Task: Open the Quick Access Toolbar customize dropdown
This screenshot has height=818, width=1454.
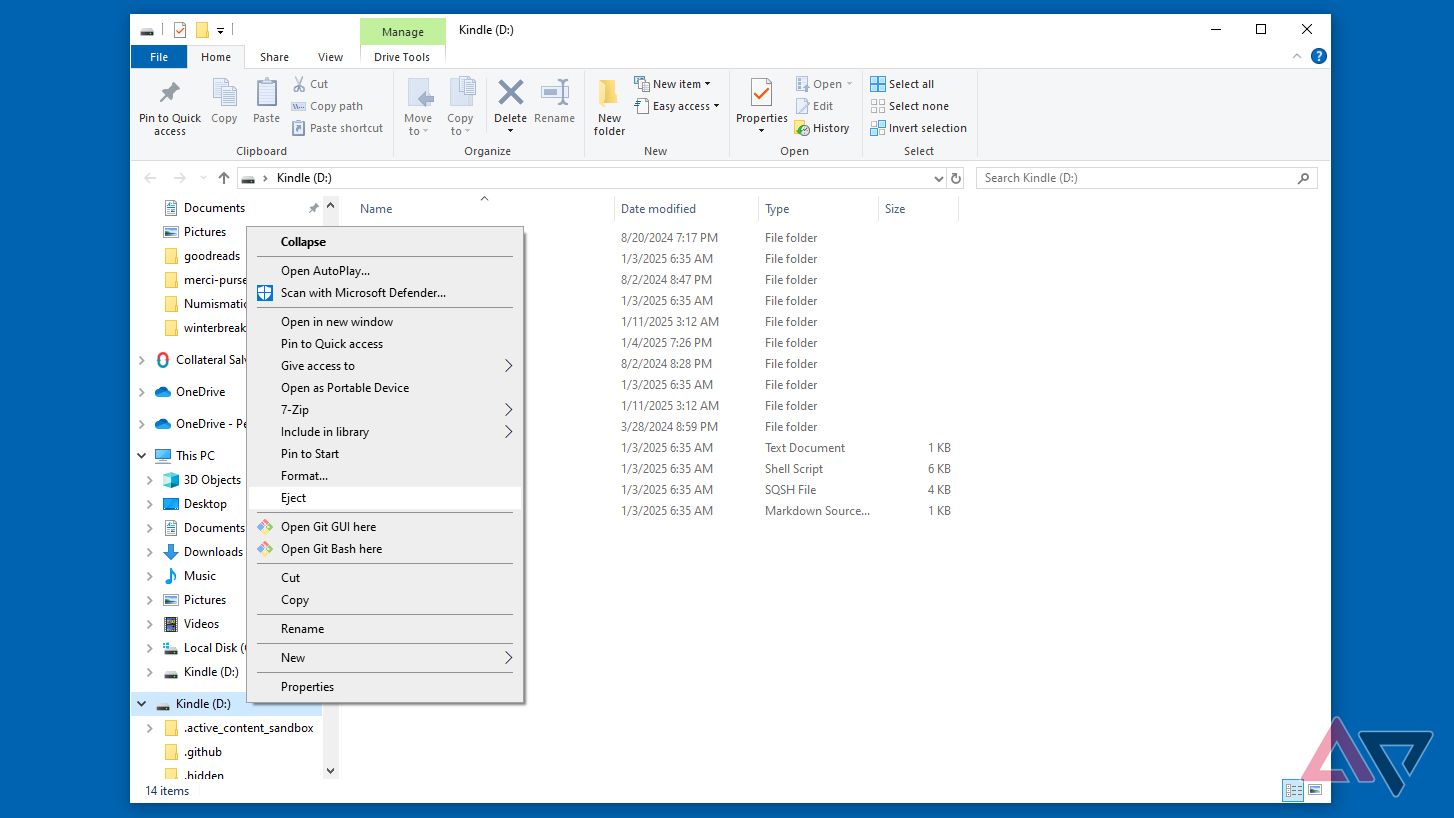Action: tap(220, 30)
